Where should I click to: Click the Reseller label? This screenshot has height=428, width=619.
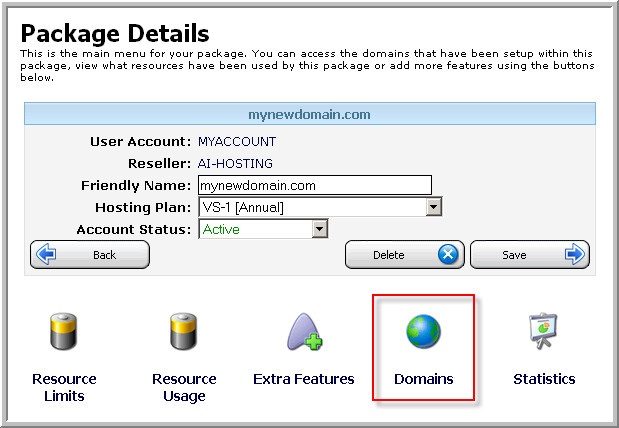159,163
